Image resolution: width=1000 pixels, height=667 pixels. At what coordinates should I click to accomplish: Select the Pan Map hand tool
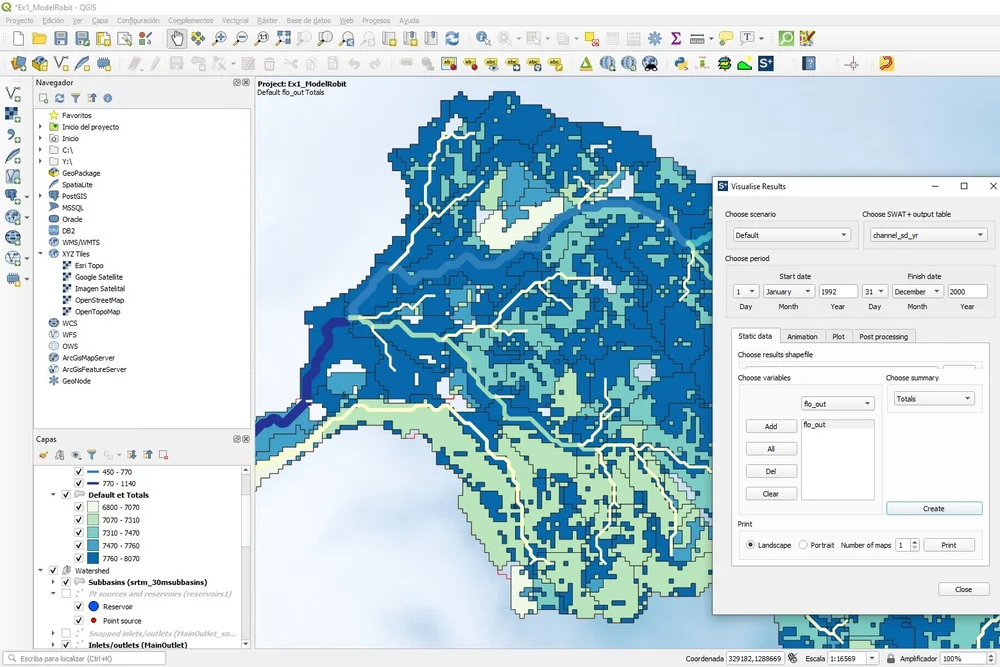[x=177, y=39]
